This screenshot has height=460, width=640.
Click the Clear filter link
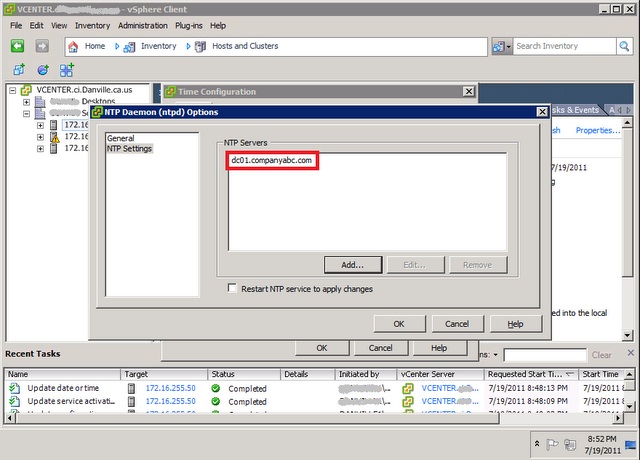click(x=601, y=355)
